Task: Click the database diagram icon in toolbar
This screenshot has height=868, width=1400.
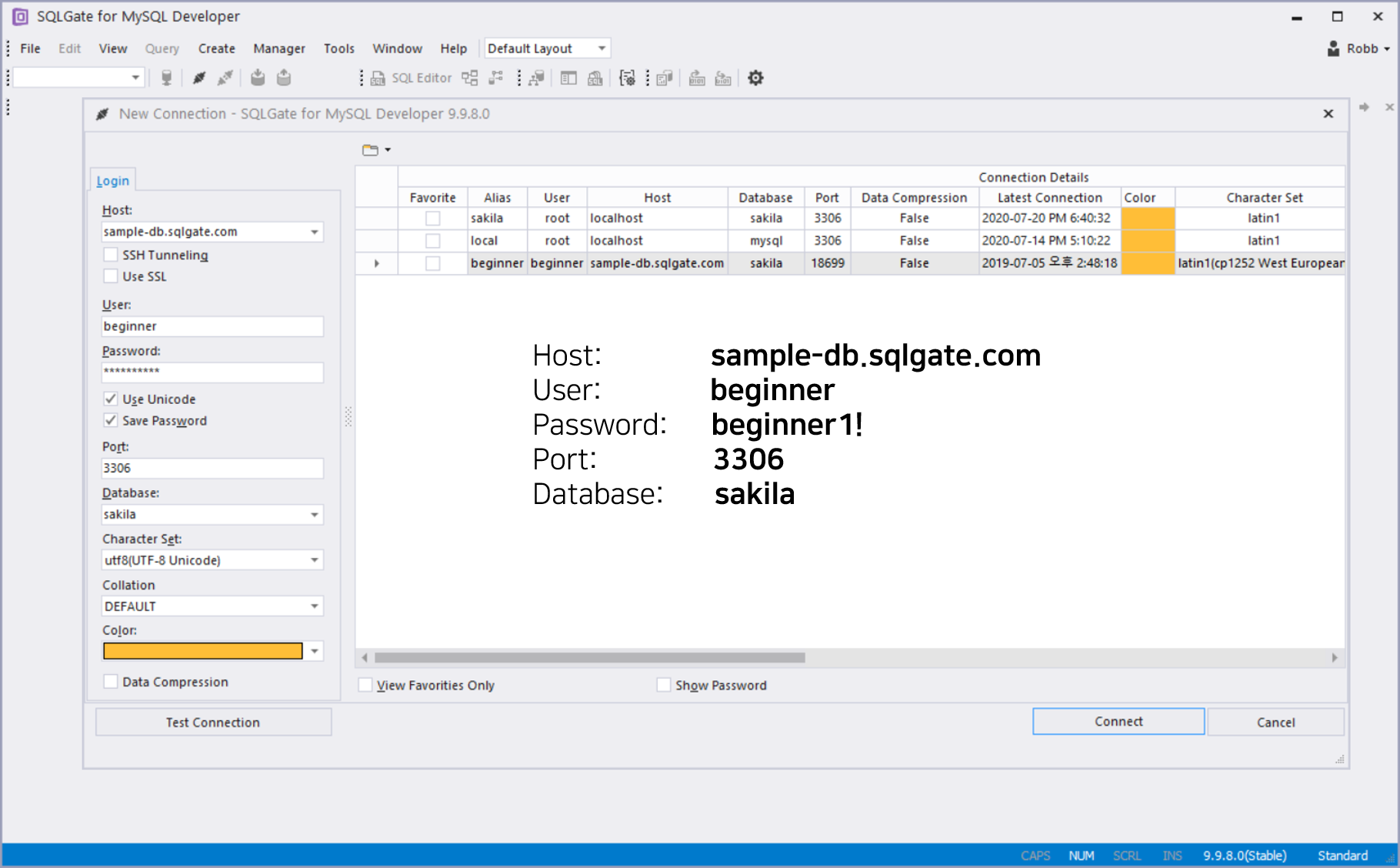Action: coord(537,78)
